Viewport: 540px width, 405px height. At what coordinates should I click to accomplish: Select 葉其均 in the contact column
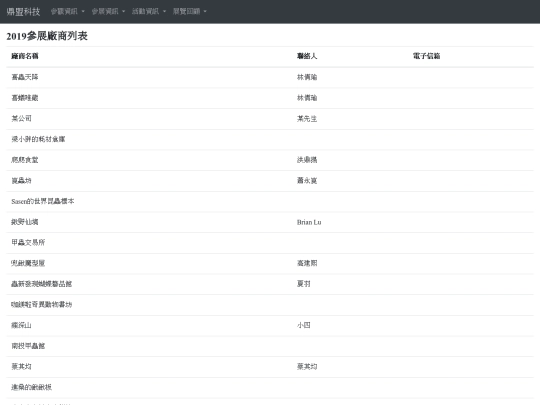(x=307, y=366)
